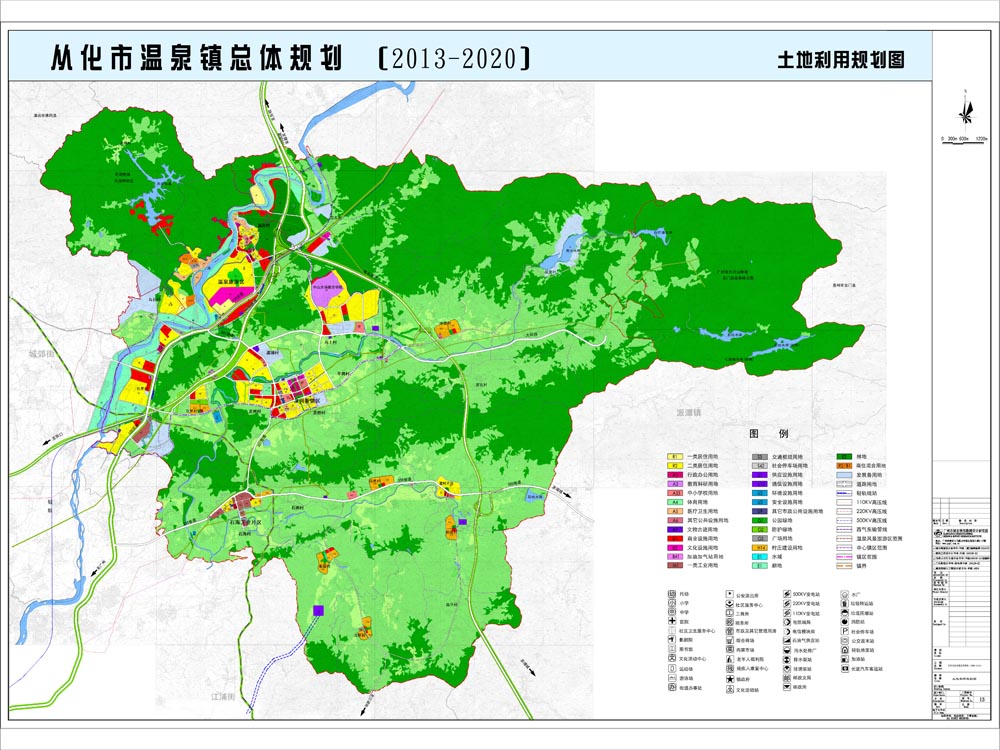
Task: Click the middle school (中学) icon
Action: click(x=672, y=612)
